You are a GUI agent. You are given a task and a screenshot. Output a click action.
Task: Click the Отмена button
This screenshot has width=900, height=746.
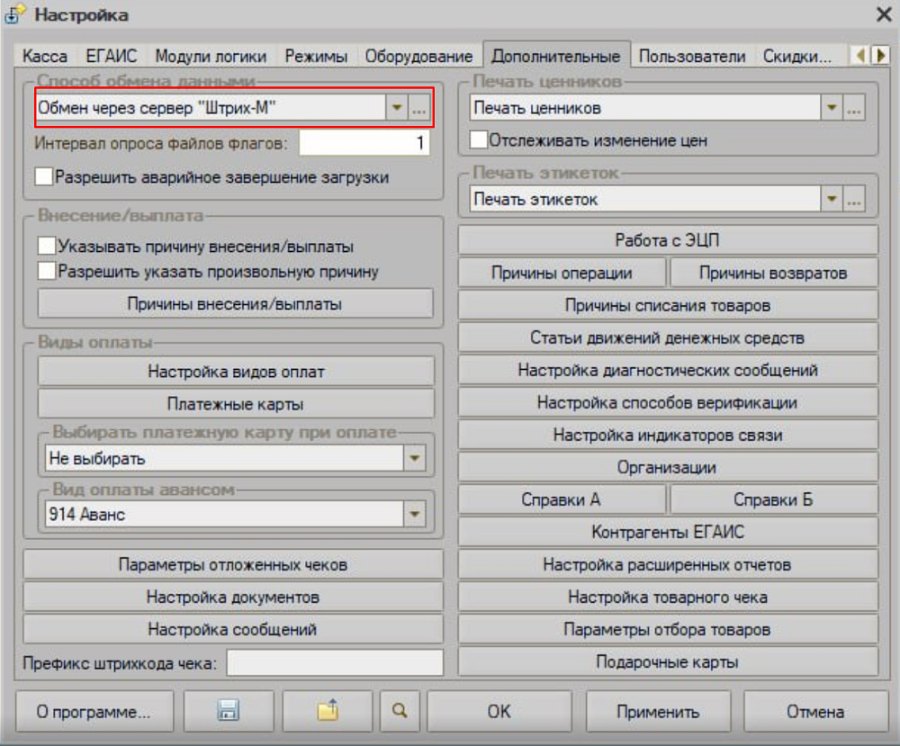point(816,711)
